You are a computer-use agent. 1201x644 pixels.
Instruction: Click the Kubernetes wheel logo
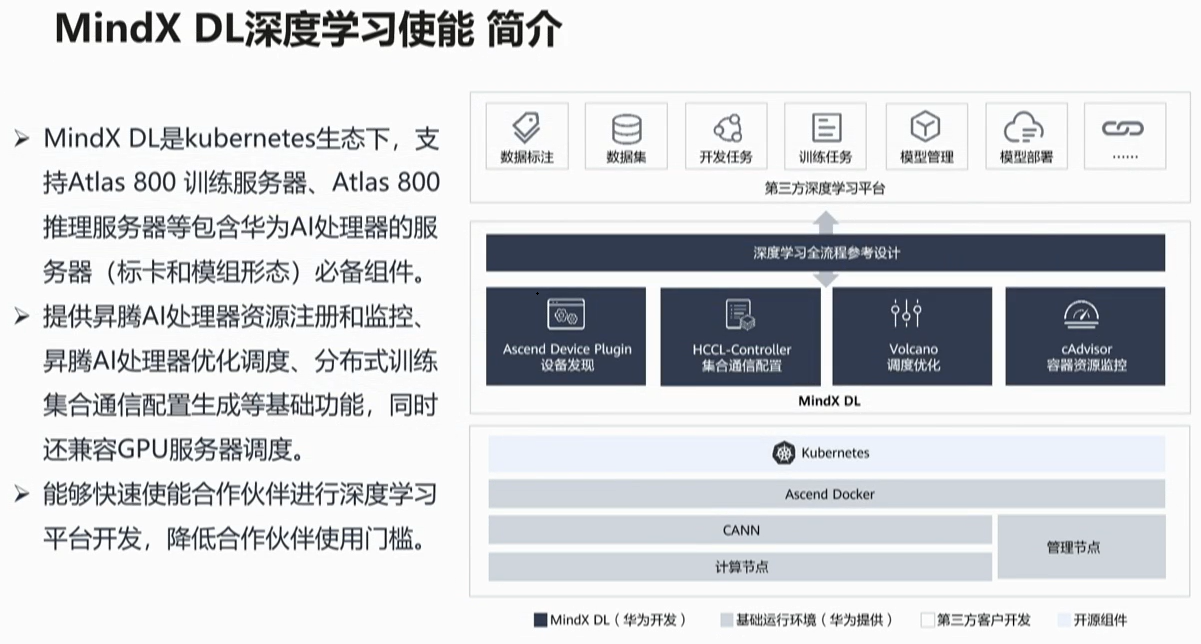coord(784,453)
